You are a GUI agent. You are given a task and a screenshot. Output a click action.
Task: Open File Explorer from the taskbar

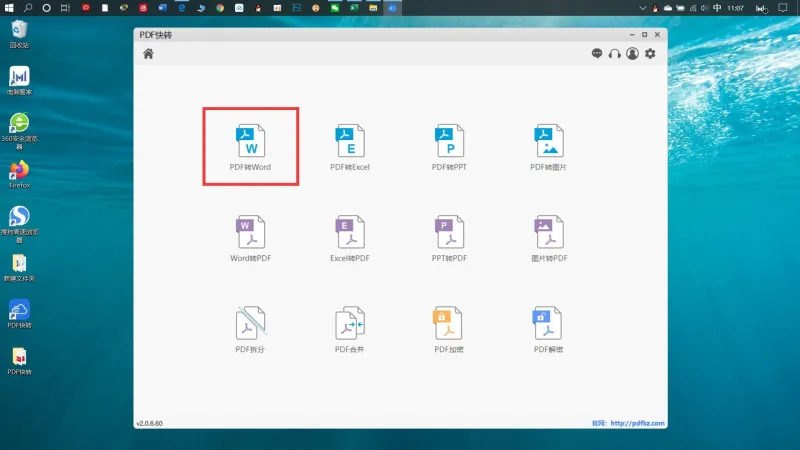click(373, 8)
